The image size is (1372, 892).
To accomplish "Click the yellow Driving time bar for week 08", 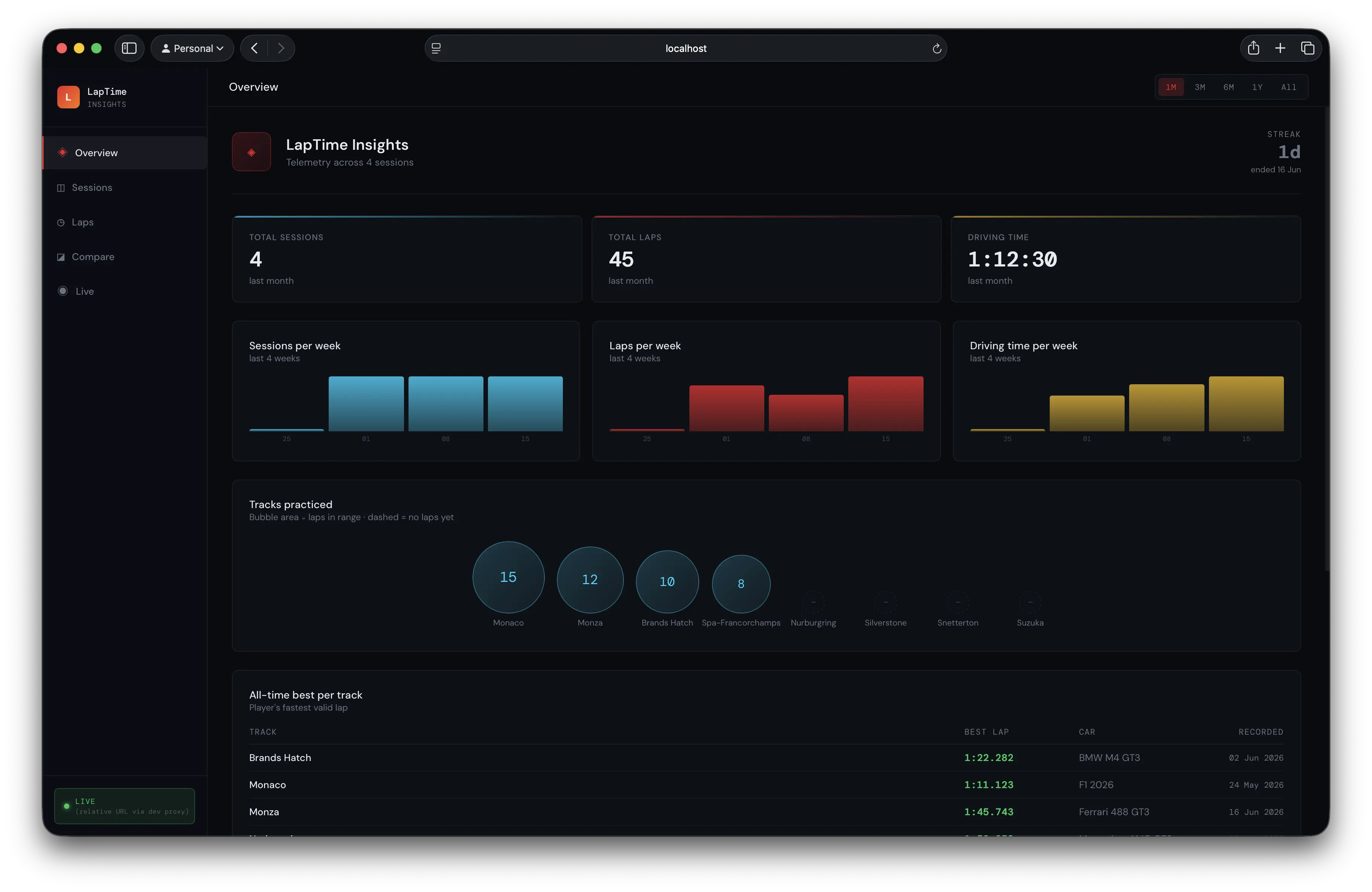I will [x=1166, y=407].
